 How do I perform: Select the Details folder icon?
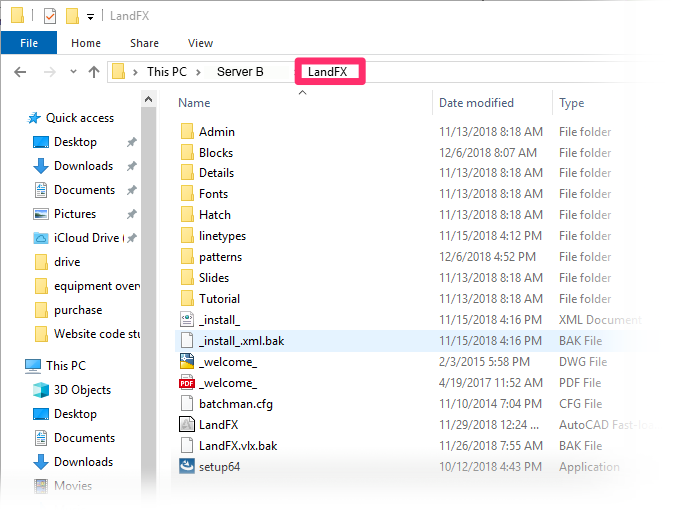point(187,172)
